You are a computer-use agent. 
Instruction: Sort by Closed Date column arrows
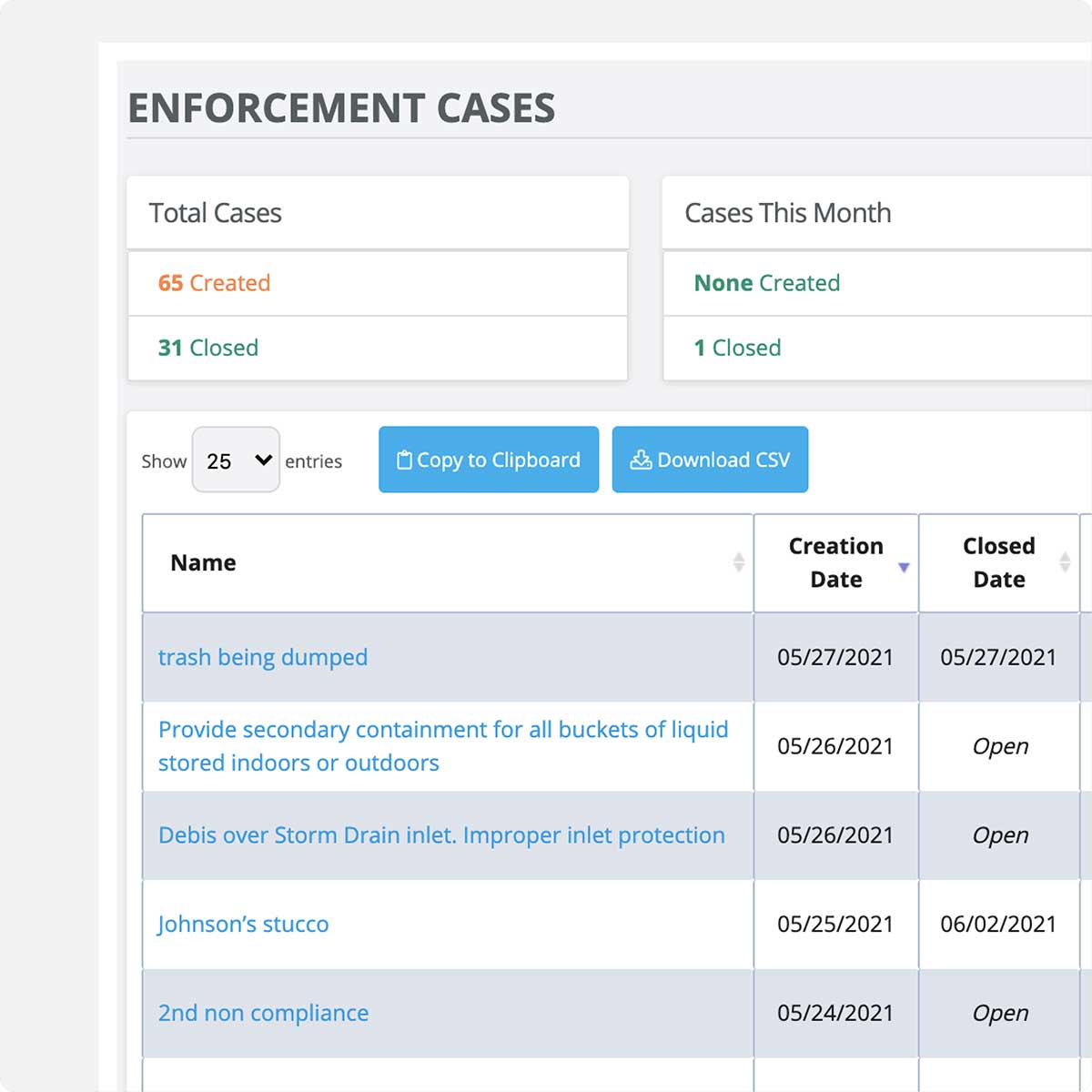tap(1064, 563)
